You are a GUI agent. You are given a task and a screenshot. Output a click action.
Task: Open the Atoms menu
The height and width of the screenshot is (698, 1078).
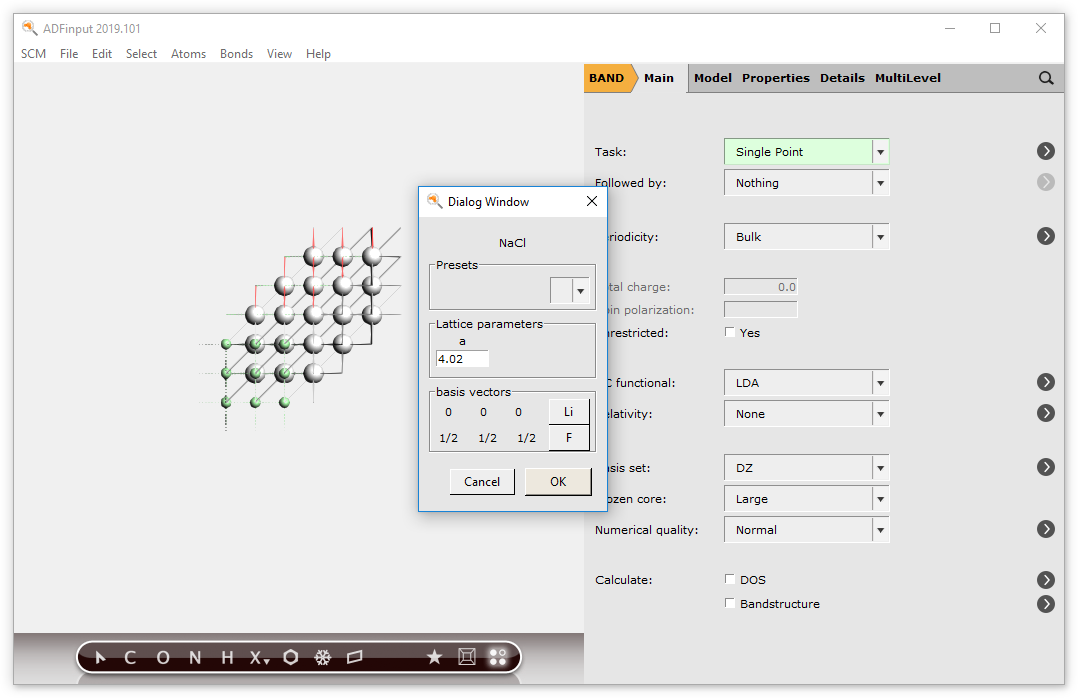[188, 54]
